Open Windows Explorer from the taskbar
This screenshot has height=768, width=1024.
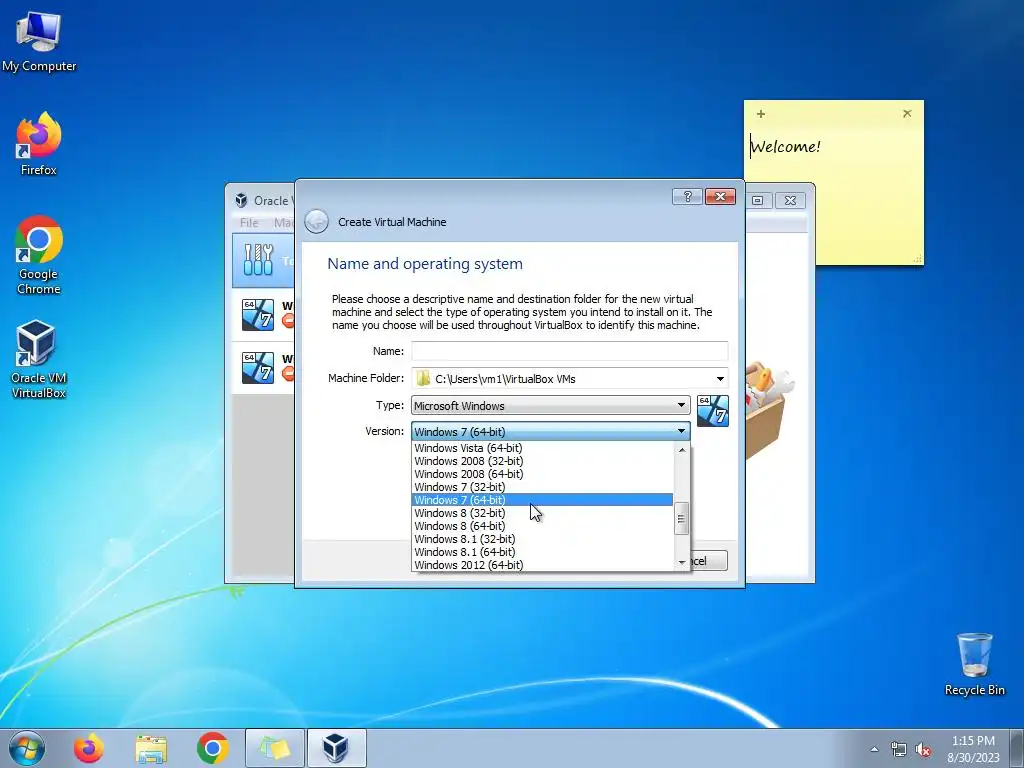click(x=151, y=748)
